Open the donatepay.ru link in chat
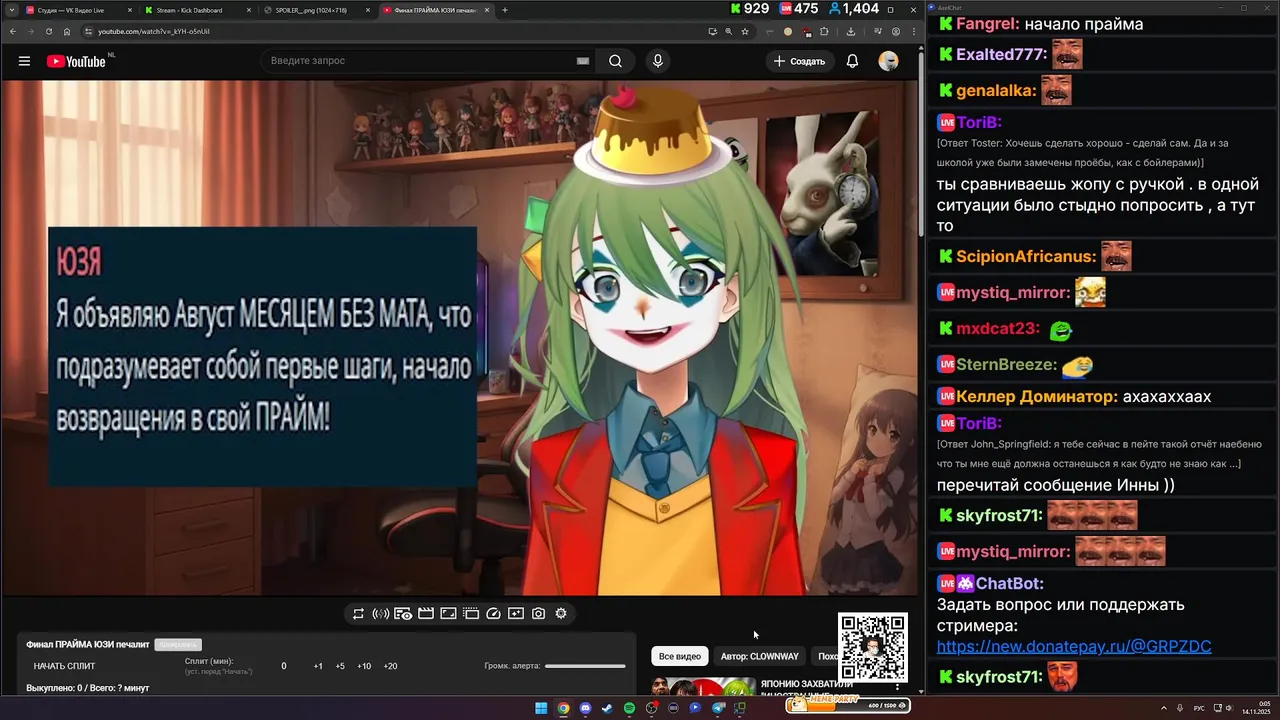 click(1074, 647)
